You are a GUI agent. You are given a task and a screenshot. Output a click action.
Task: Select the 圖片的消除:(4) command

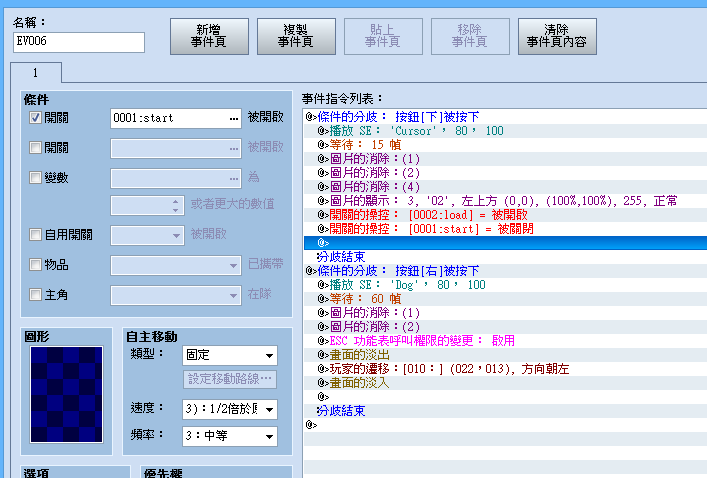tap(505, 187)
